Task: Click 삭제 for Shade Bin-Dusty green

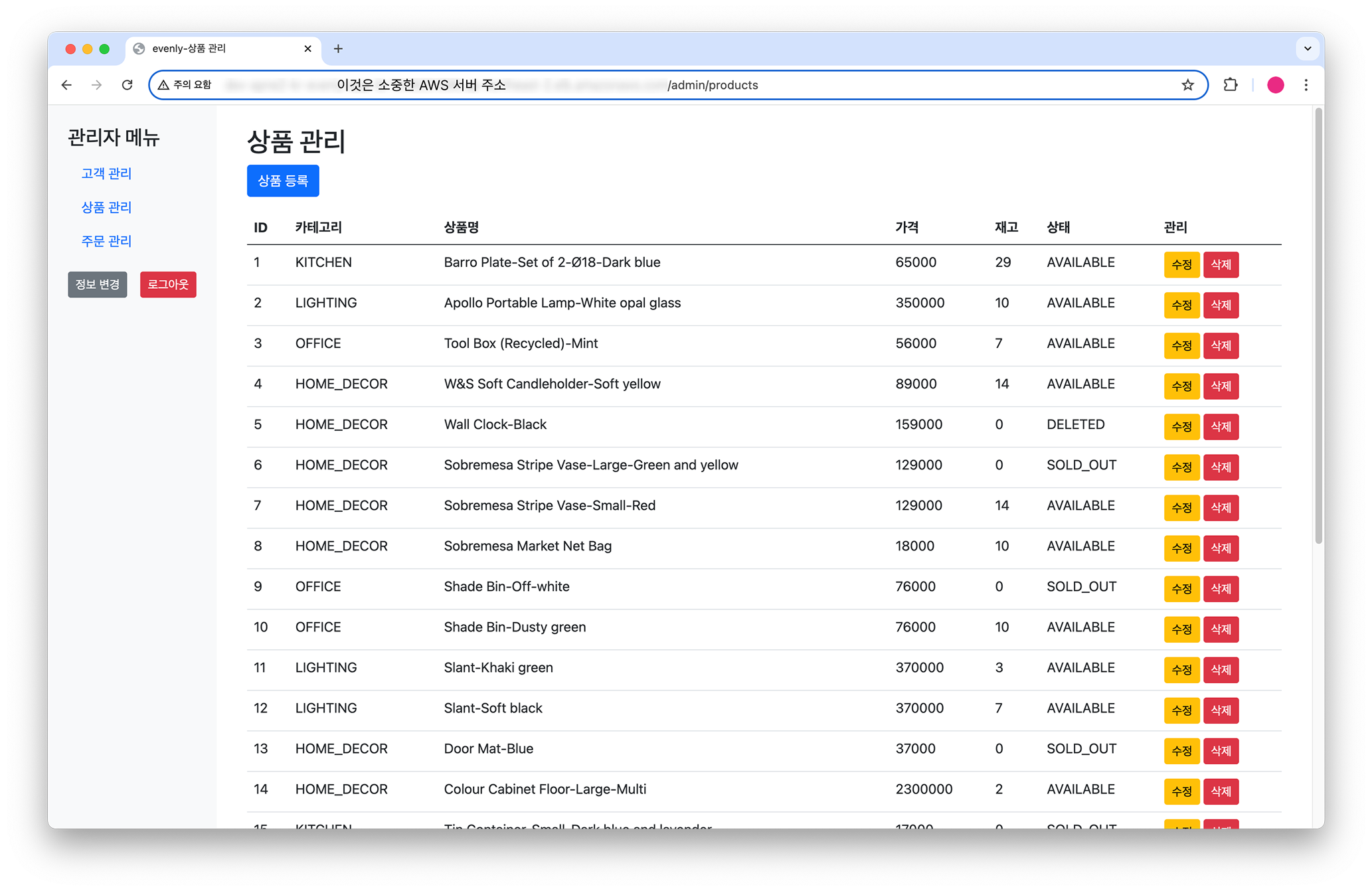Action: click(1221, 629)
